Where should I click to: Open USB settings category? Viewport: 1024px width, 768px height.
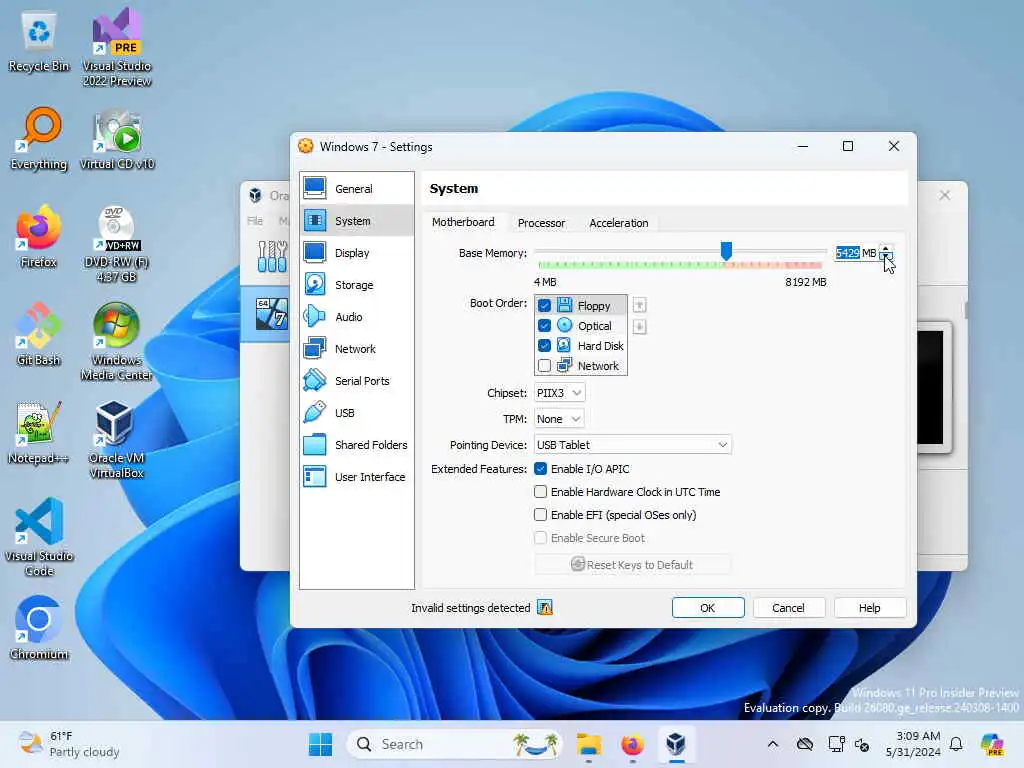pos(357,413)
